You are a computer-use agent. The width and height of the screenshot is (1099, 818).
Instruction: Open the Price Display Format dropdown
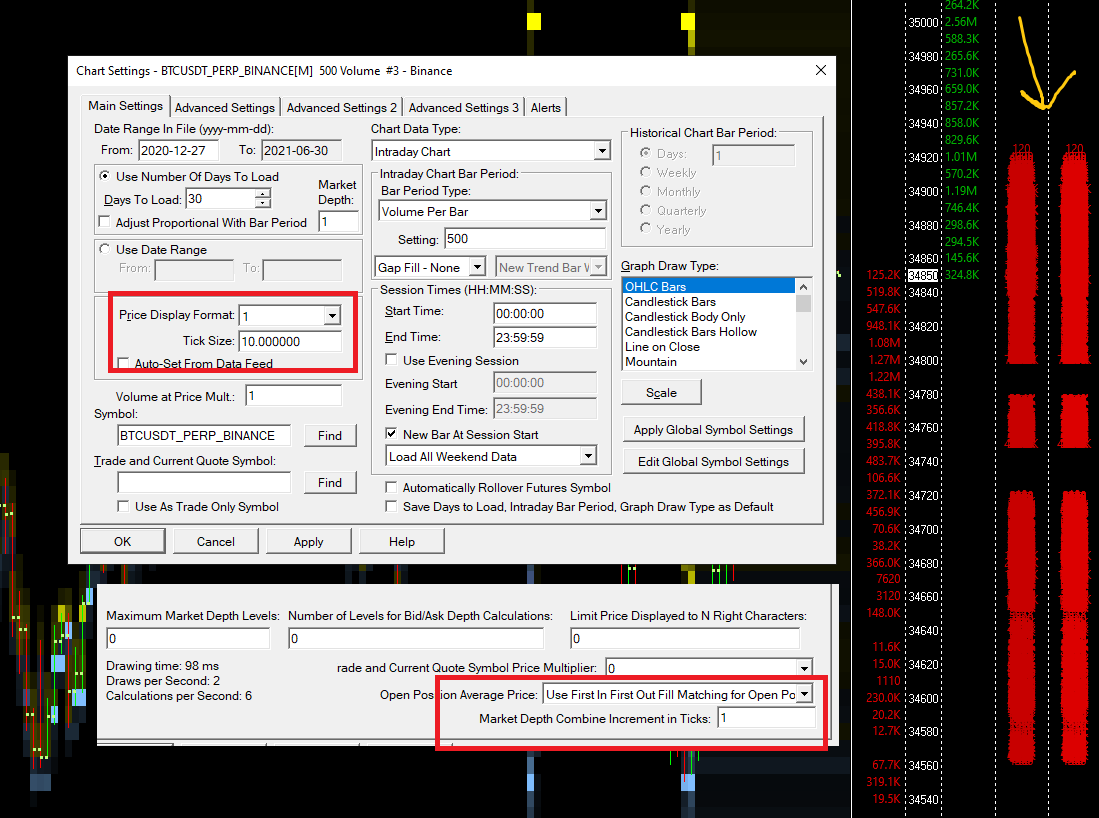tap(332, 315)
